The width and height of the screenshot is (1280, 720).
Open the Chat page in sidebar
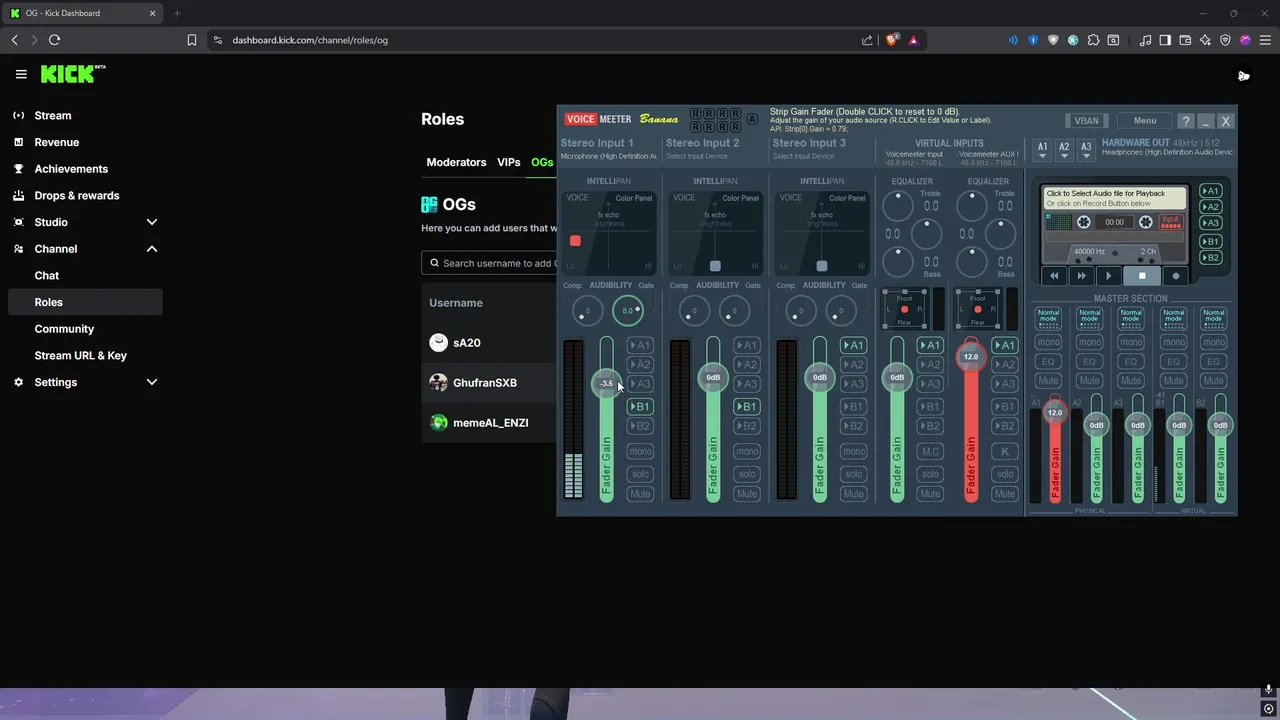click(47, 275)
